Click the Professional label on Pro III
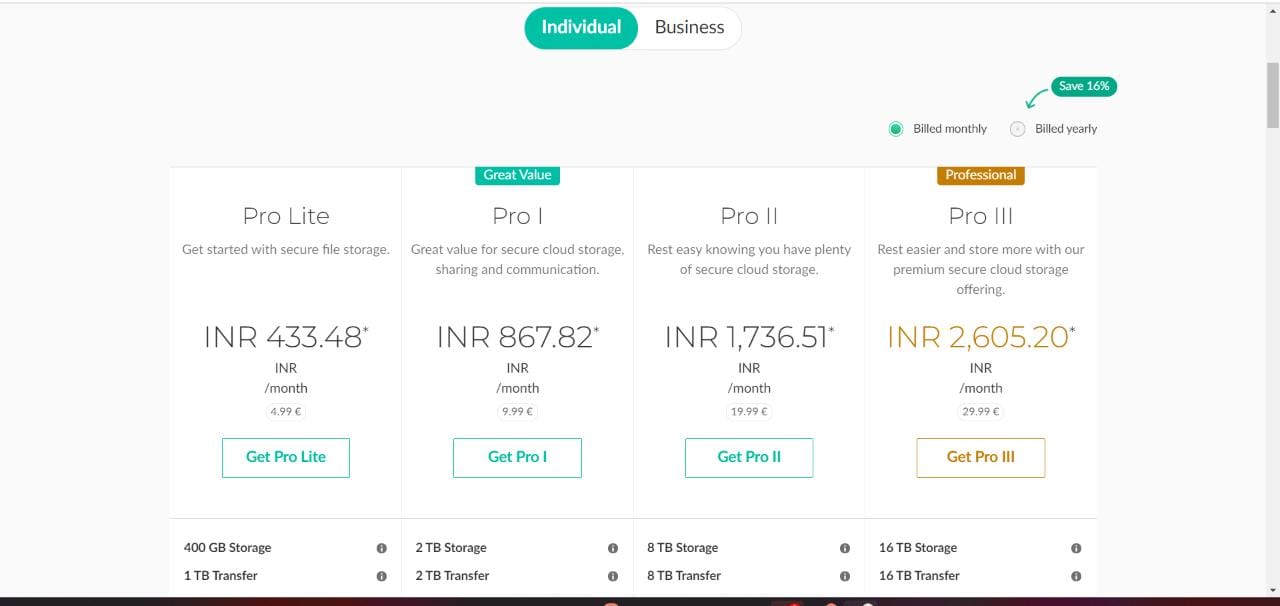Image resolution: width=1280 pixels, height=606 pixels. (x=981, y=175)
